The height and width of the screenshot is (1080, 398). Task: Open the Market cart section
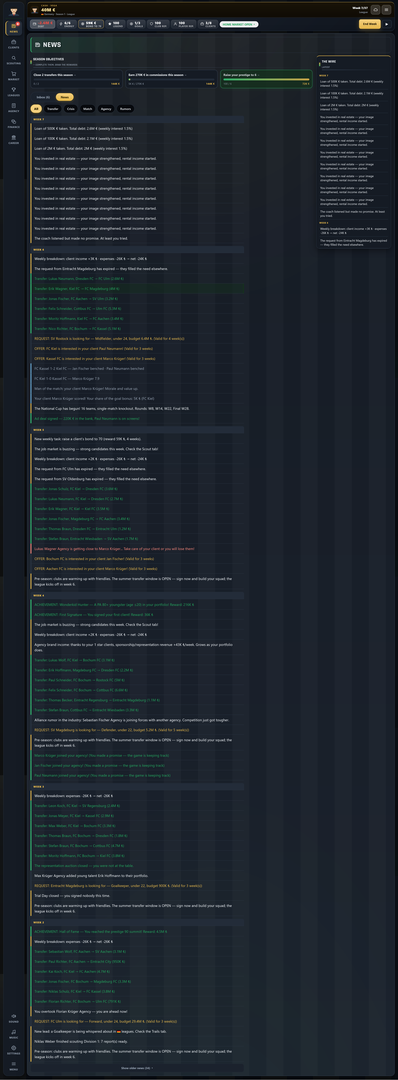tap(13, 76)
